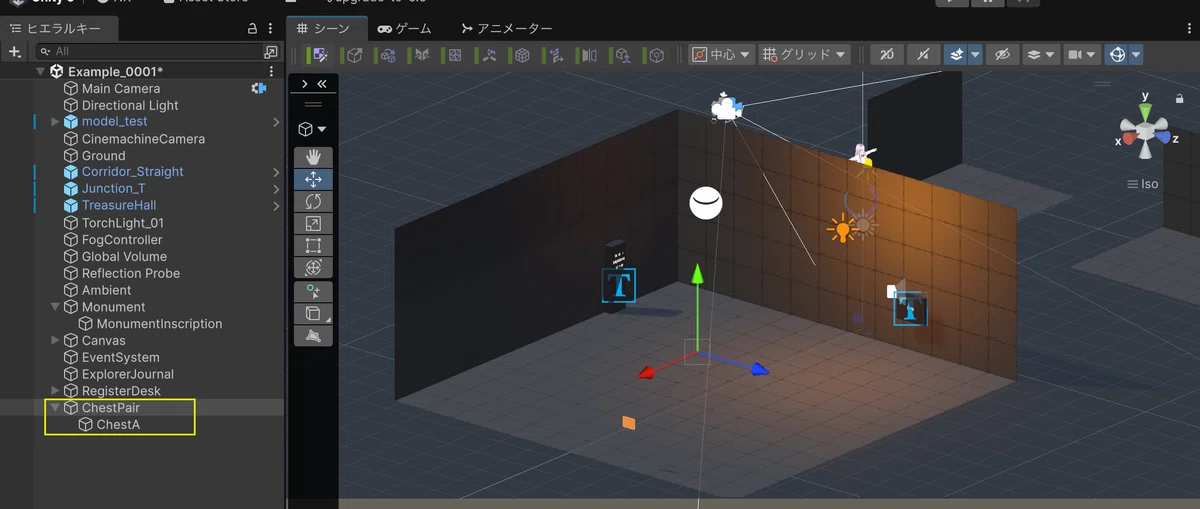Click the red X axis arrow of move gizmo
The height and width of the screenshot is (509, 1200).
tap(648, 373)
